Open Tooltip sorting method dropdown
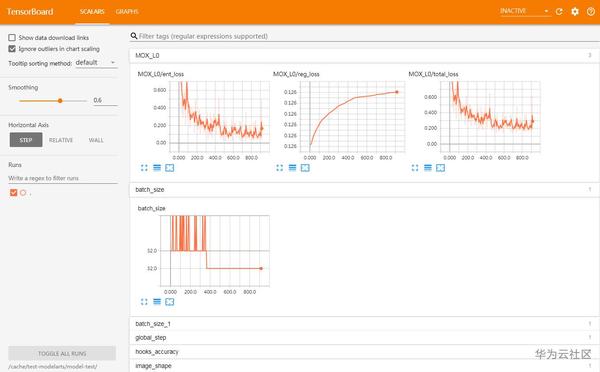 (x=96, y=62)
